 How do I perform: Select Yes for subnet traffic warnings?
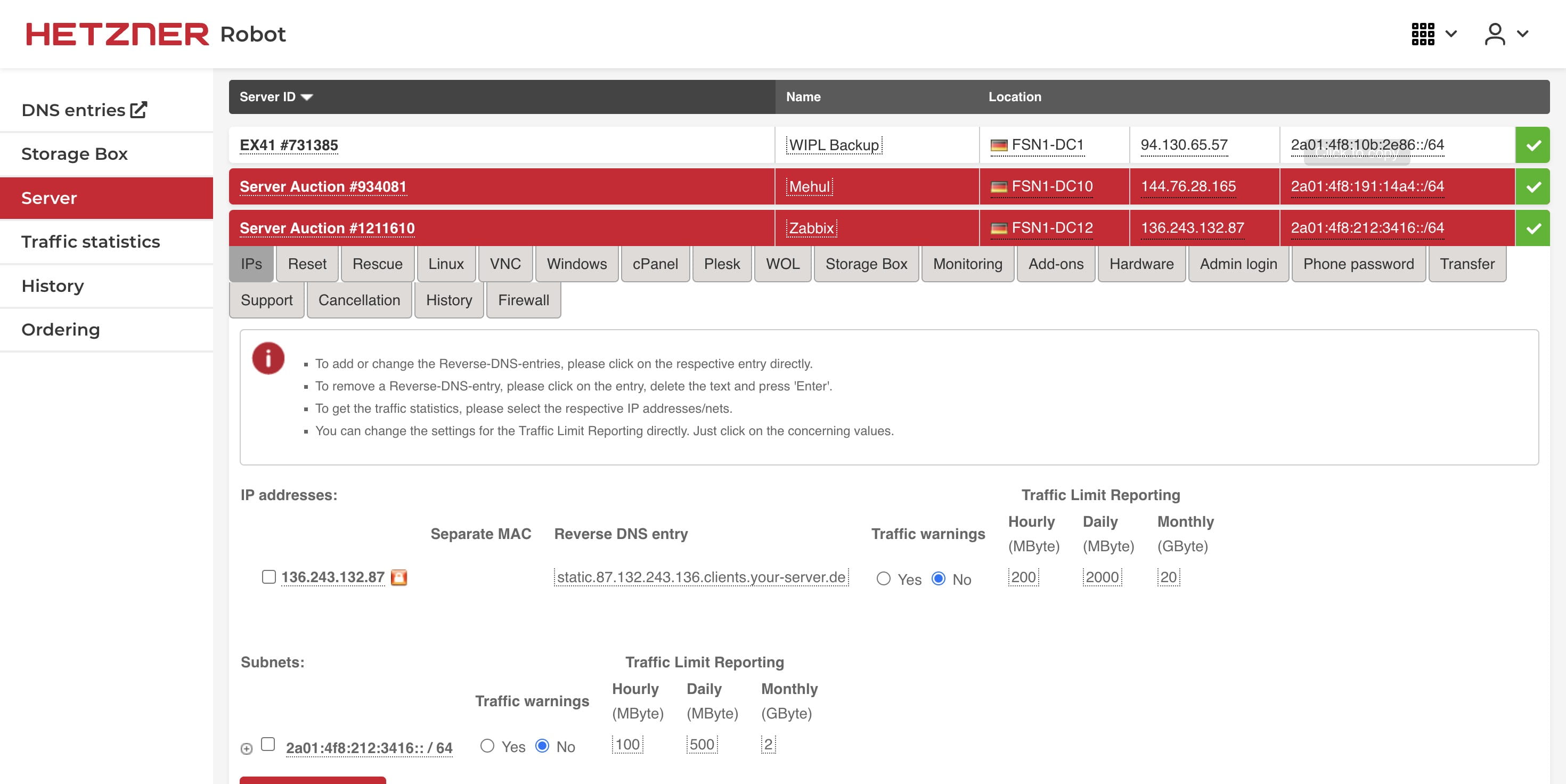[487, 746]
